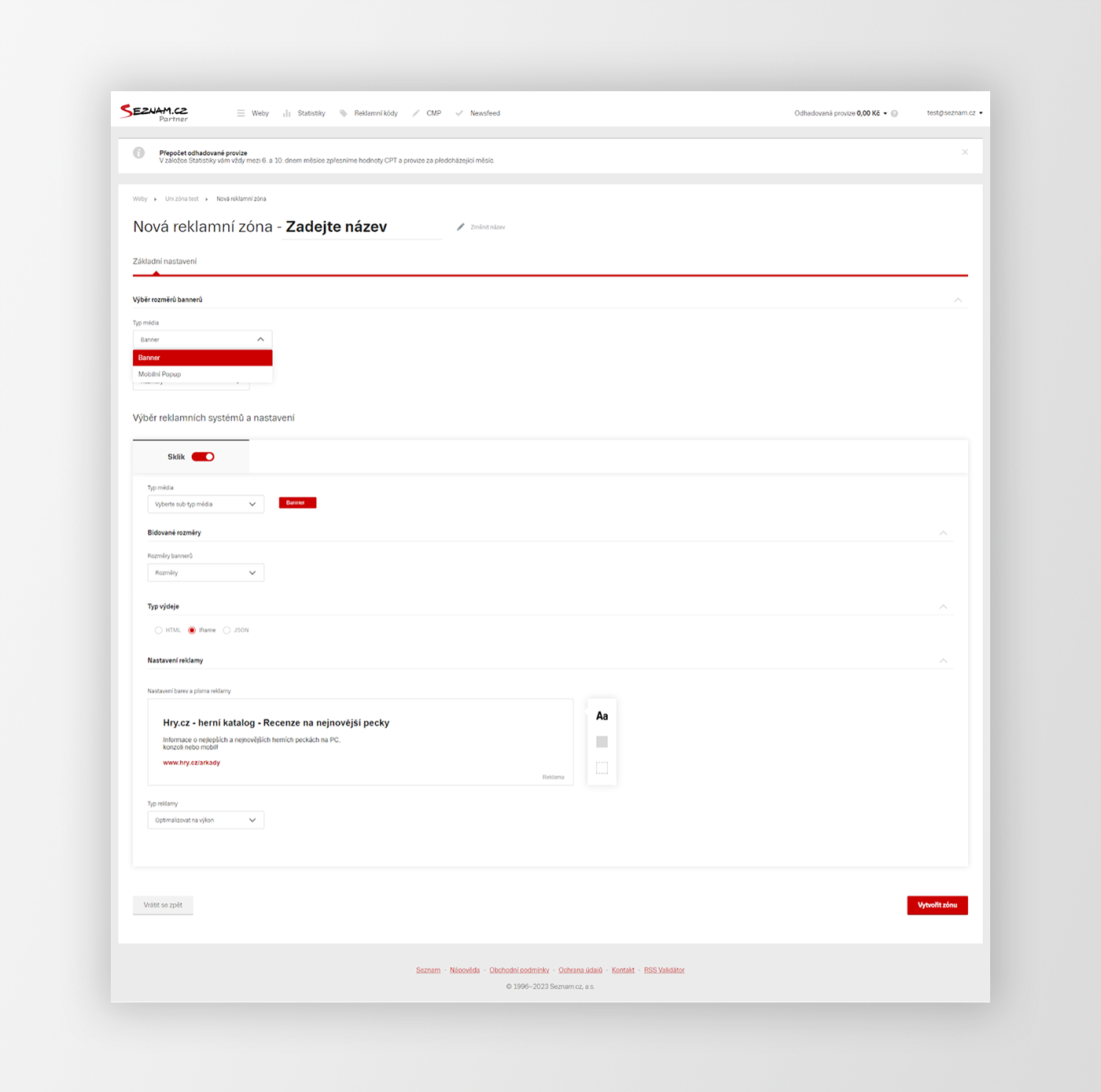Select the JSON radio button
1101x1092 pixels.
tap(227, 631)
